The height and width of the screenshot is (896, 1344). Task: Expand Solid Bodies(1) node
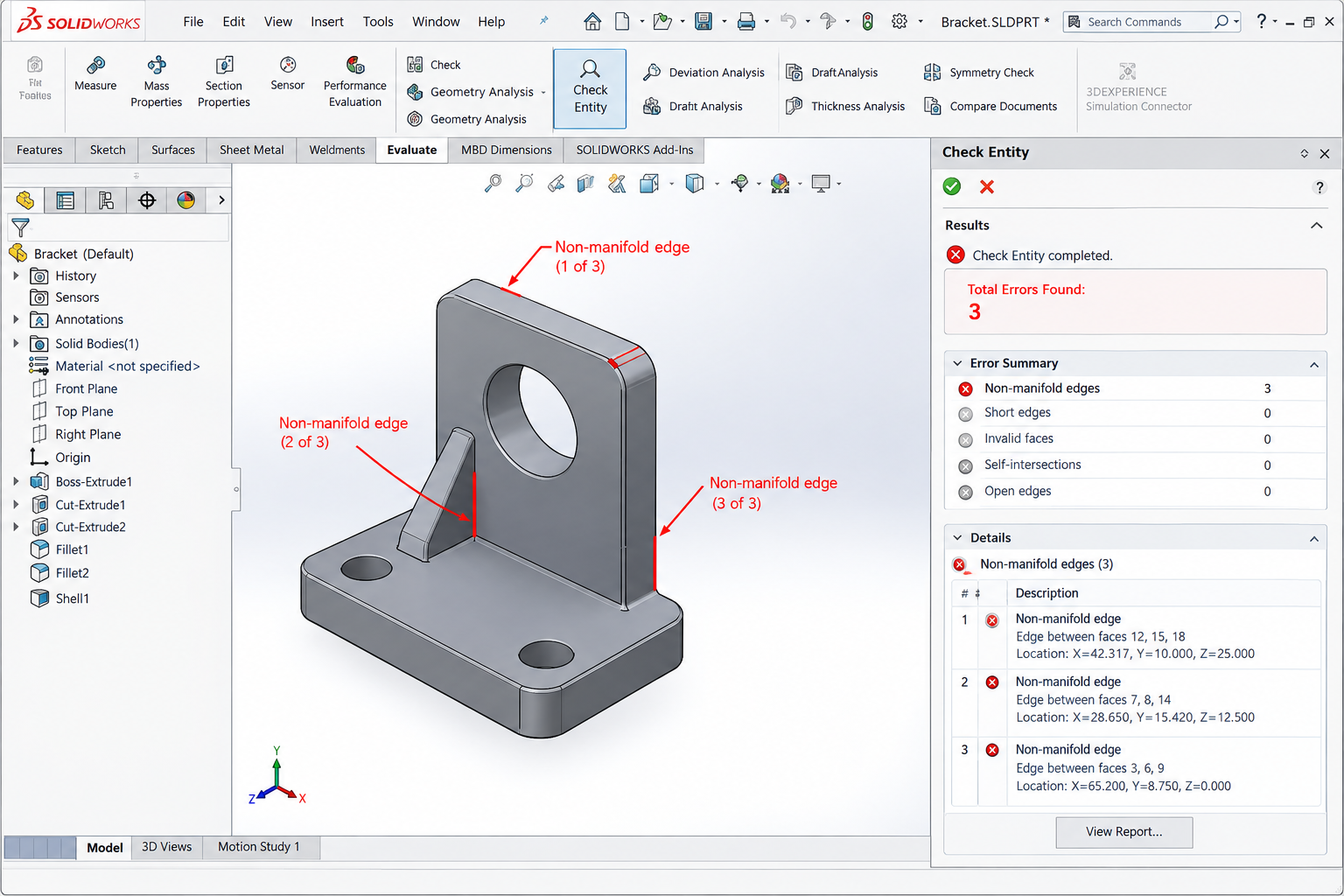(x=16, y=343)
